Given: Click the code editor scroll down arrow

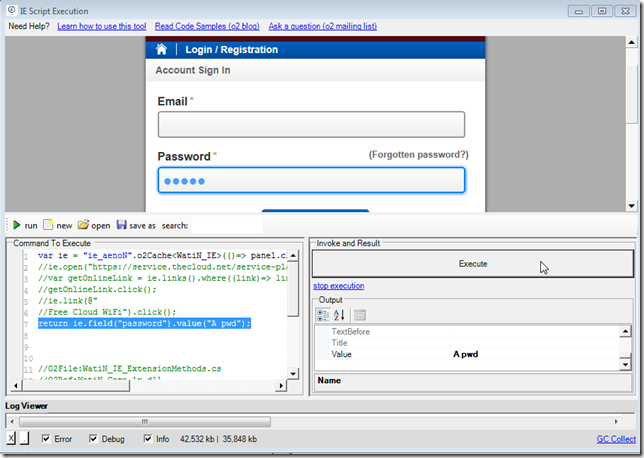Looking at the screenshot, I should pyautogui.click(x=293, y=373).
